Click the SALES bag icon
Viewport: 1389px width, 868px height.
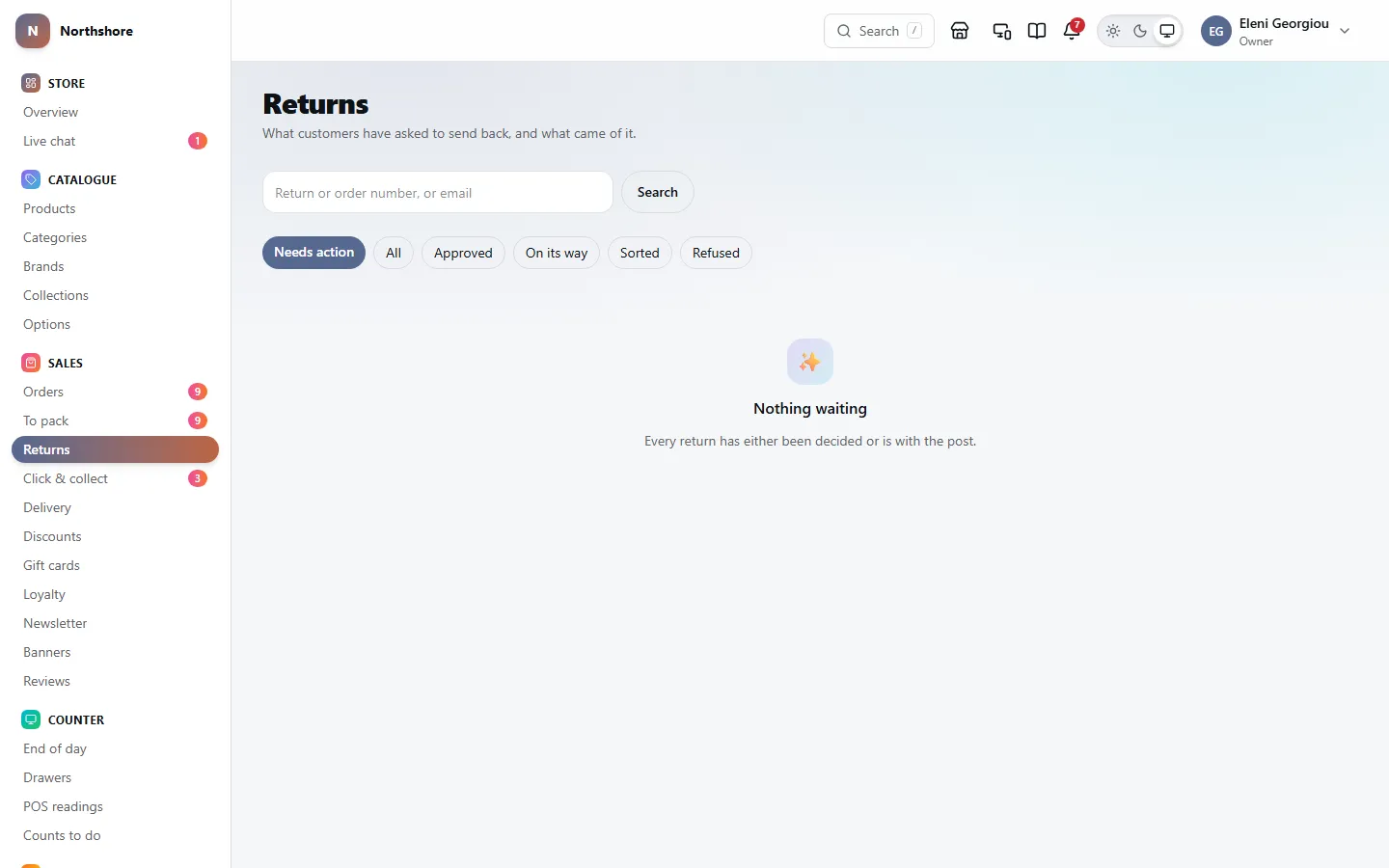pyautogui.click(x=31, y=363)
